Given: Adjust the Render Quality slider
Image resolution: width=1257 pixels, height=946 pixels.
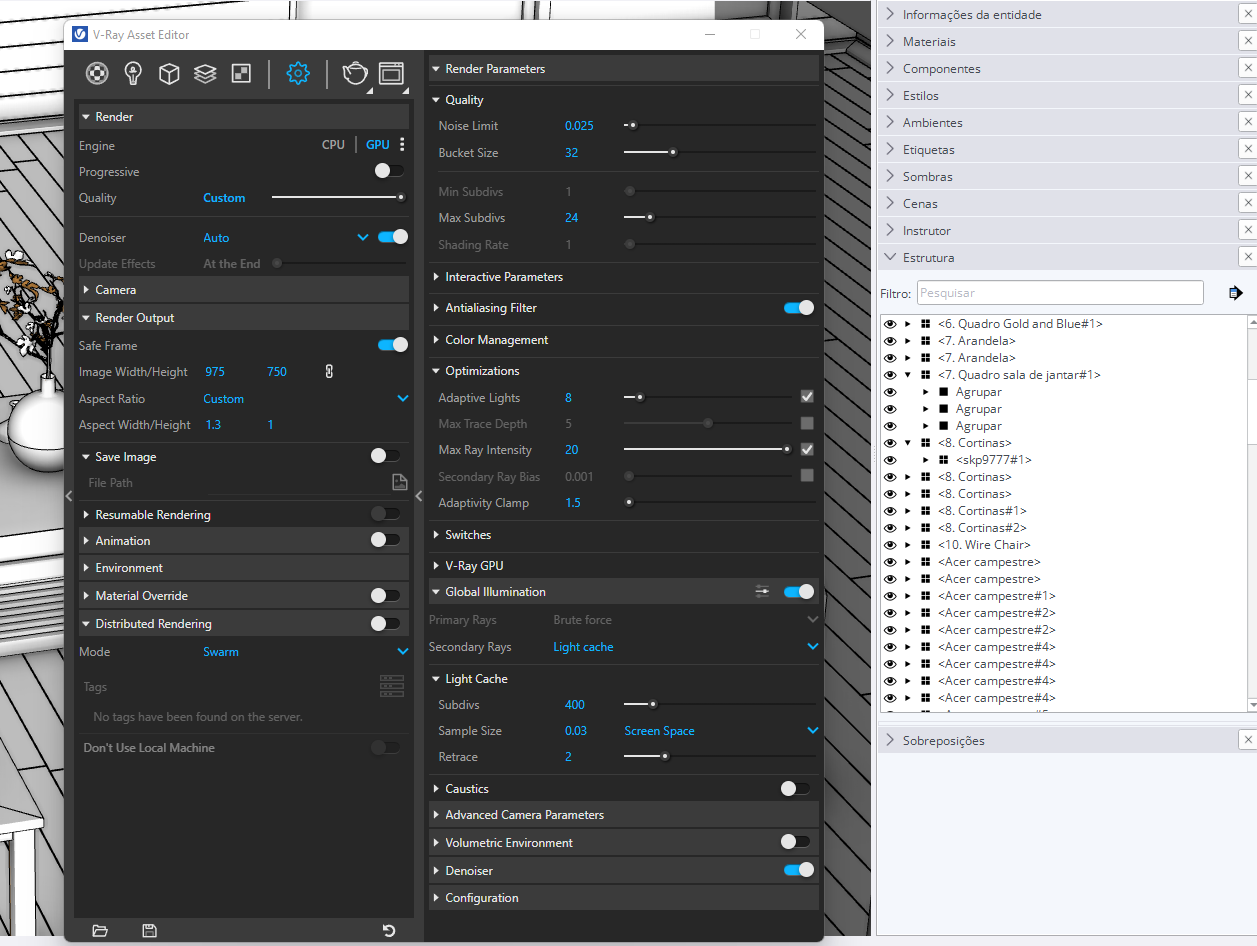Looking at the screenshot, I should pos(338,197).
